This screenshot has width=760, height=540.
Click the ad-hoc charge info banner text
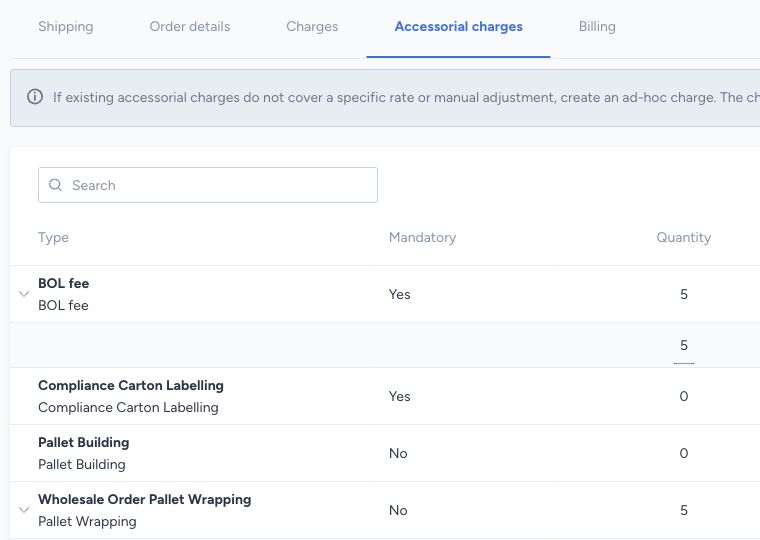coord(406,97)
